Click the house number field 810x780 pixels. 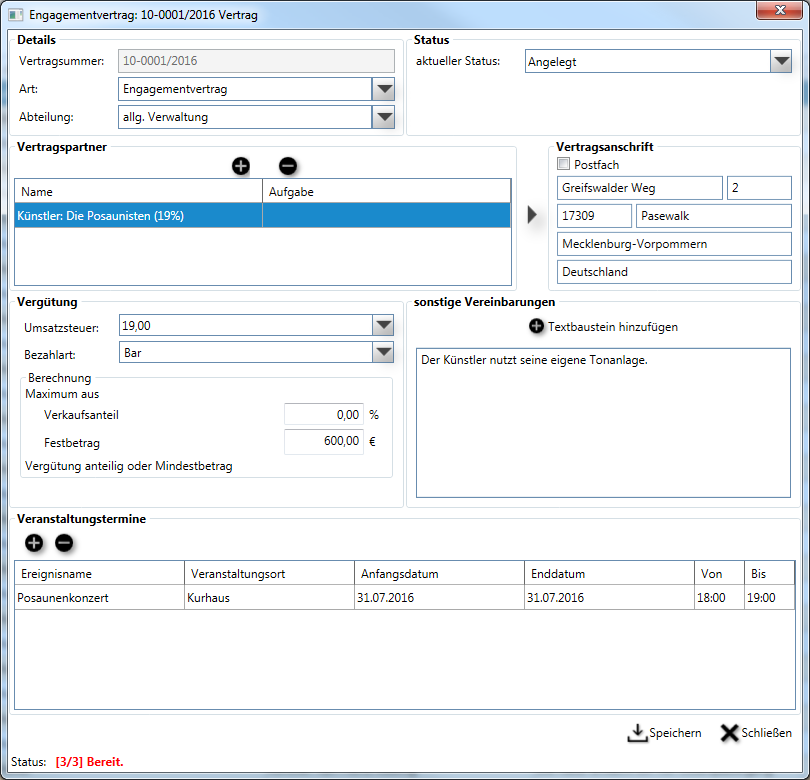759,188
